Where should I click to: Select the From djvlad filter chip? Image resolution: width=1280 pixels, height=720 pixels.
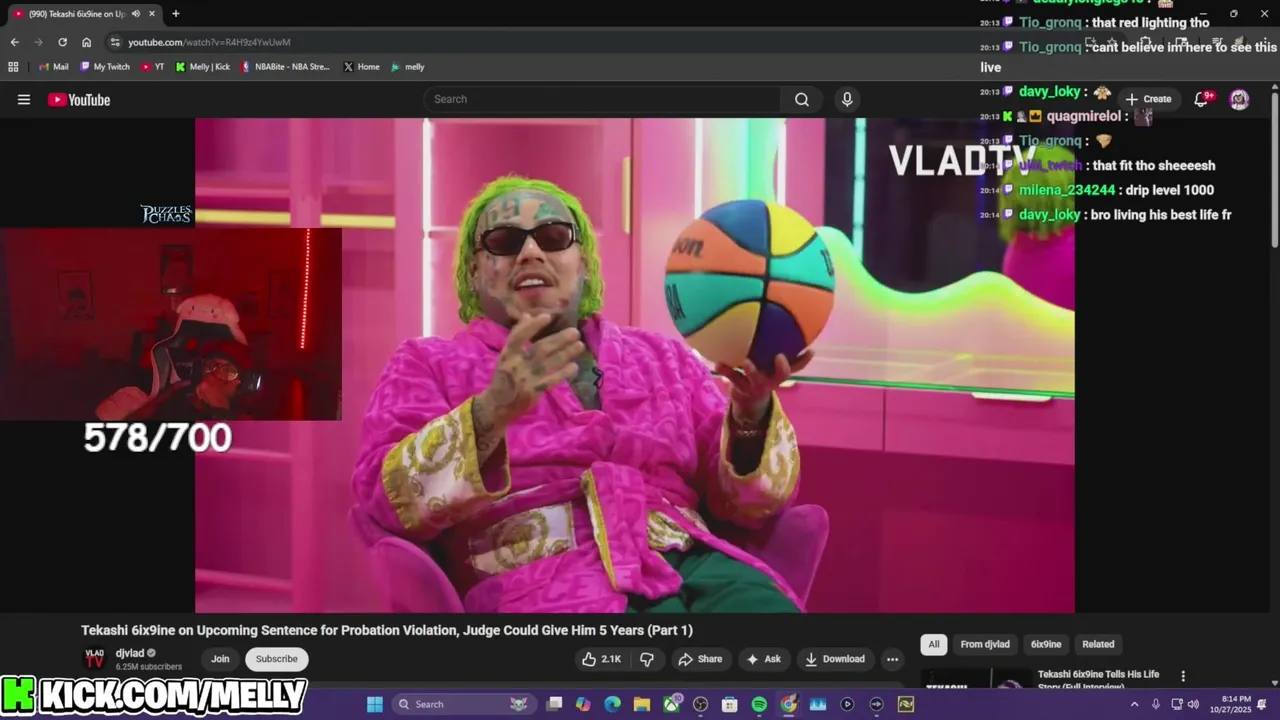tap(985, 644)
